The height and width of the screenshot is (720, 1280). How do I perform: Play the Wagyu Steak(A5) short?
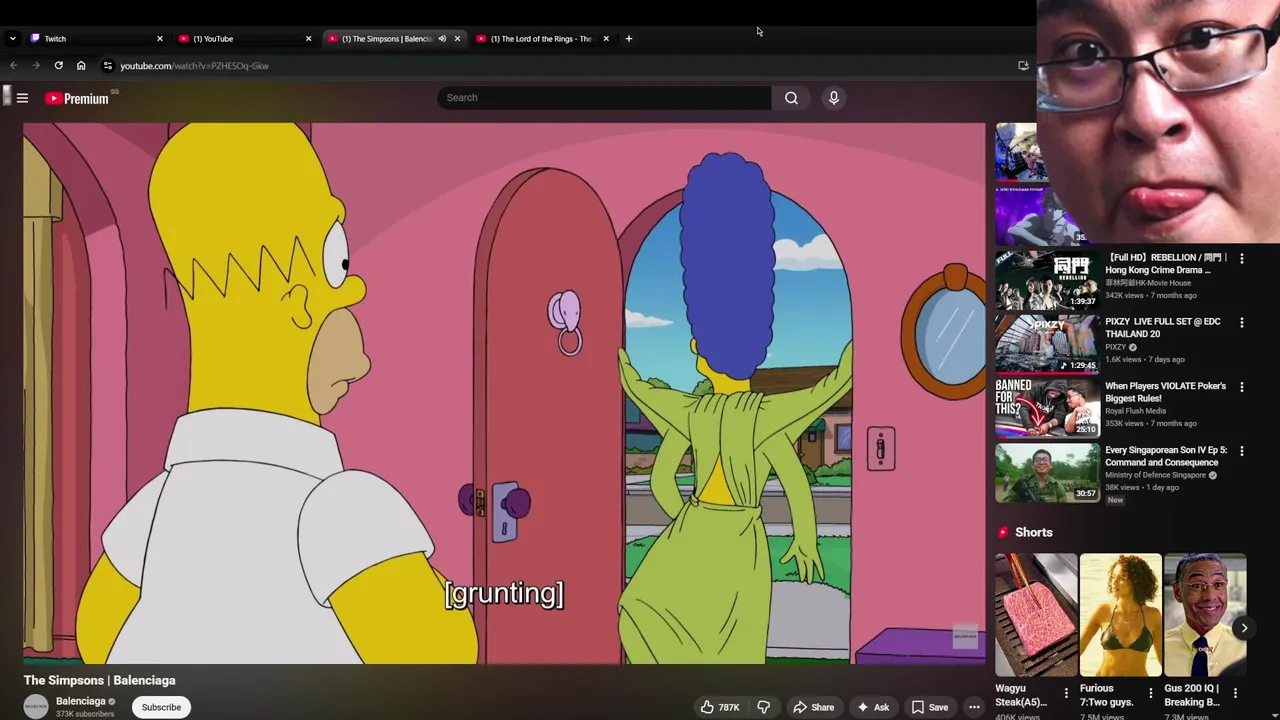[1036, 615]
